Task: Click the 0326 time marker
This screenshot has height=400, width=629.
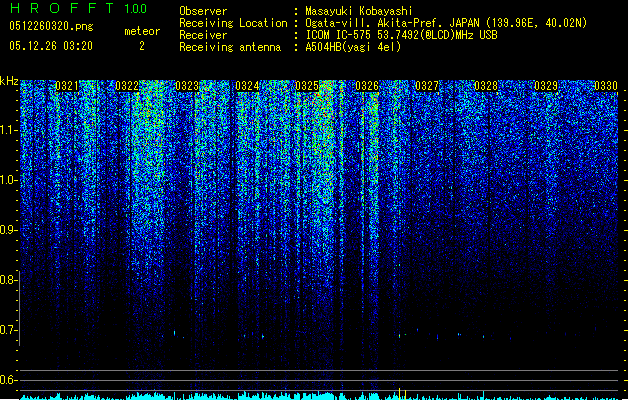Action: point(367,86)
